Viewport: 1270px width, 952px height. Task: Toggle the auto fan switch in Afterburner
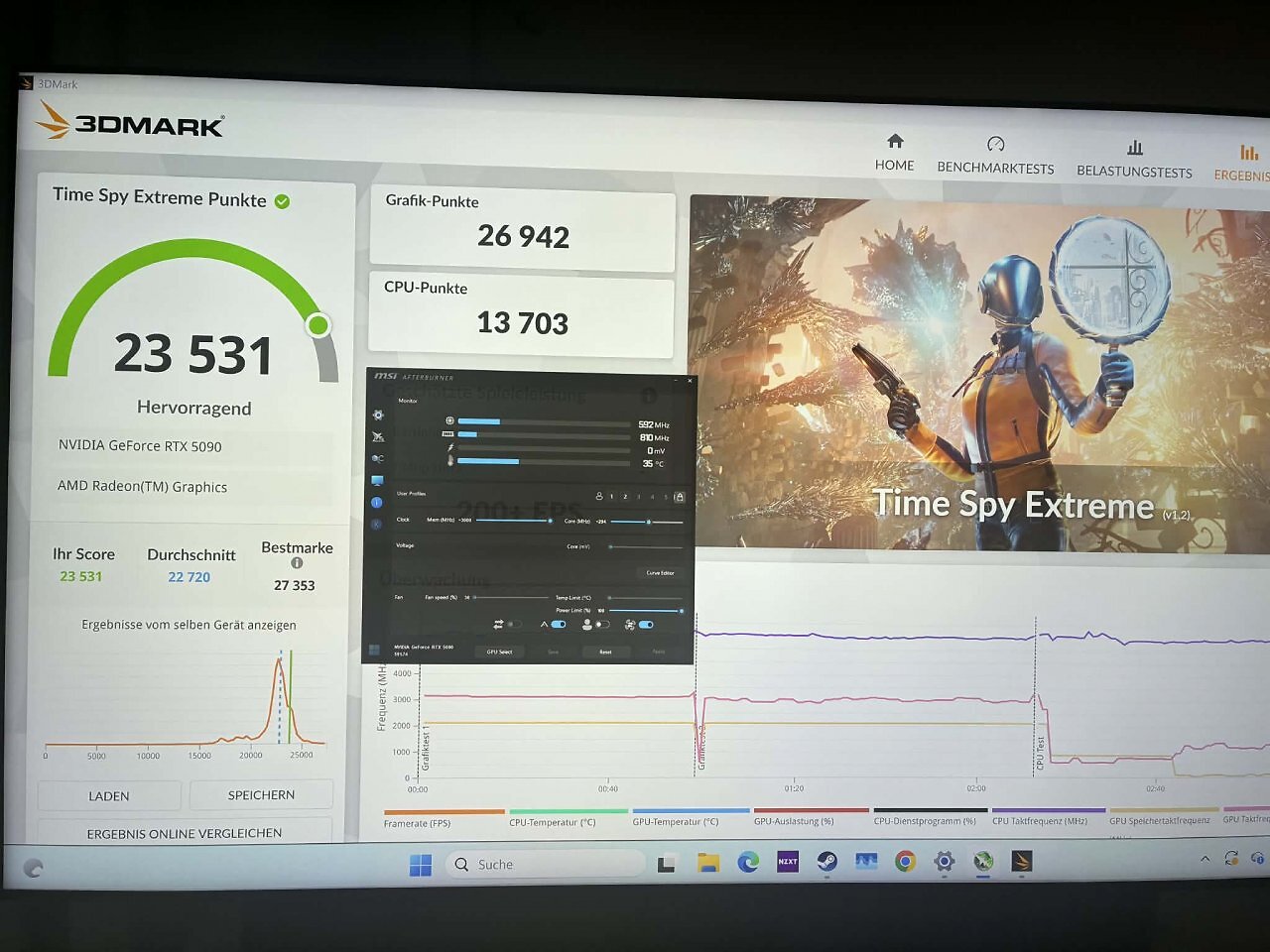[646, 625]
